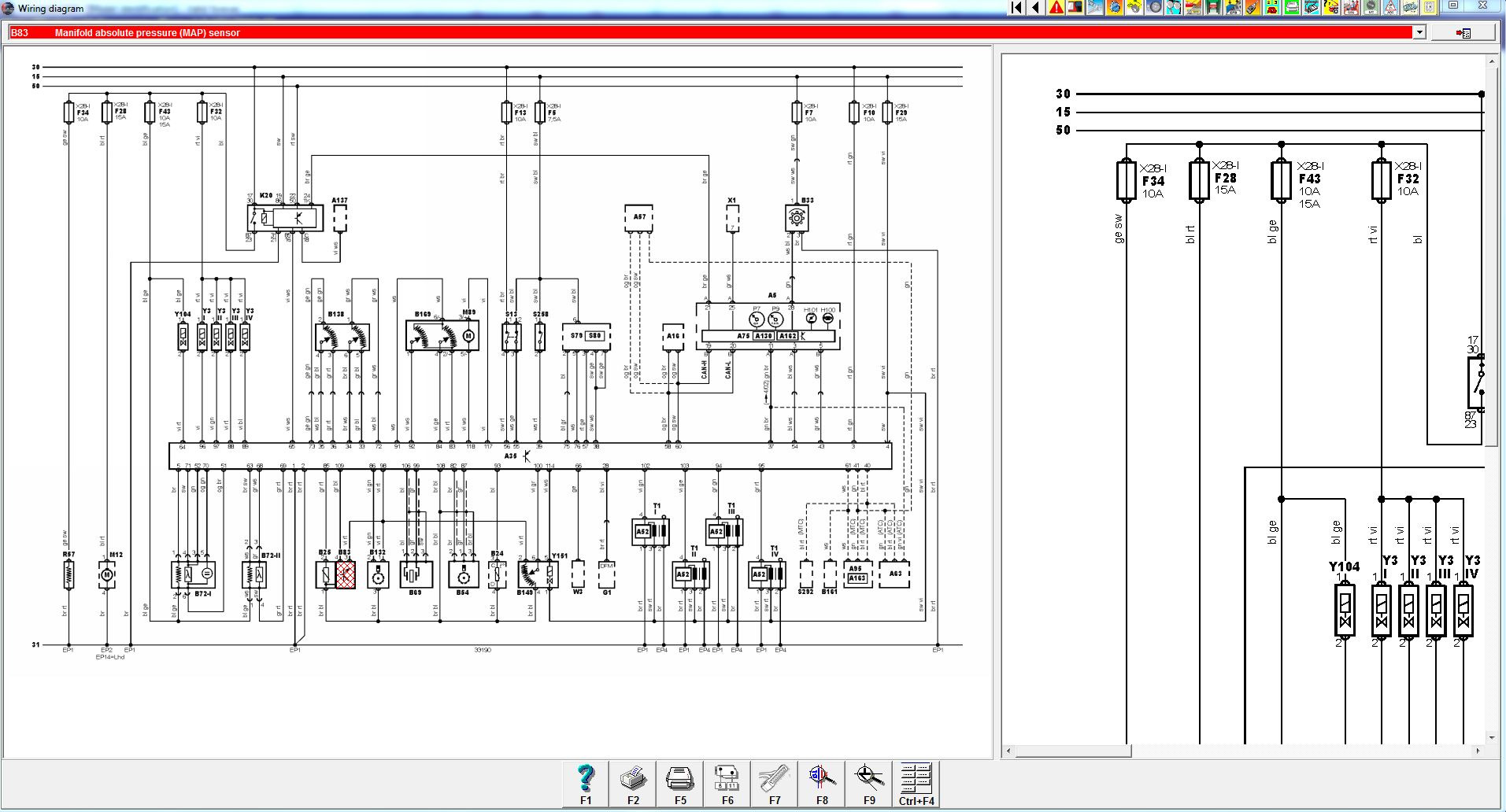This screenshot has height=812, width=1506.
Task: Click the F7 test probe button
Action: click(775, 784)
